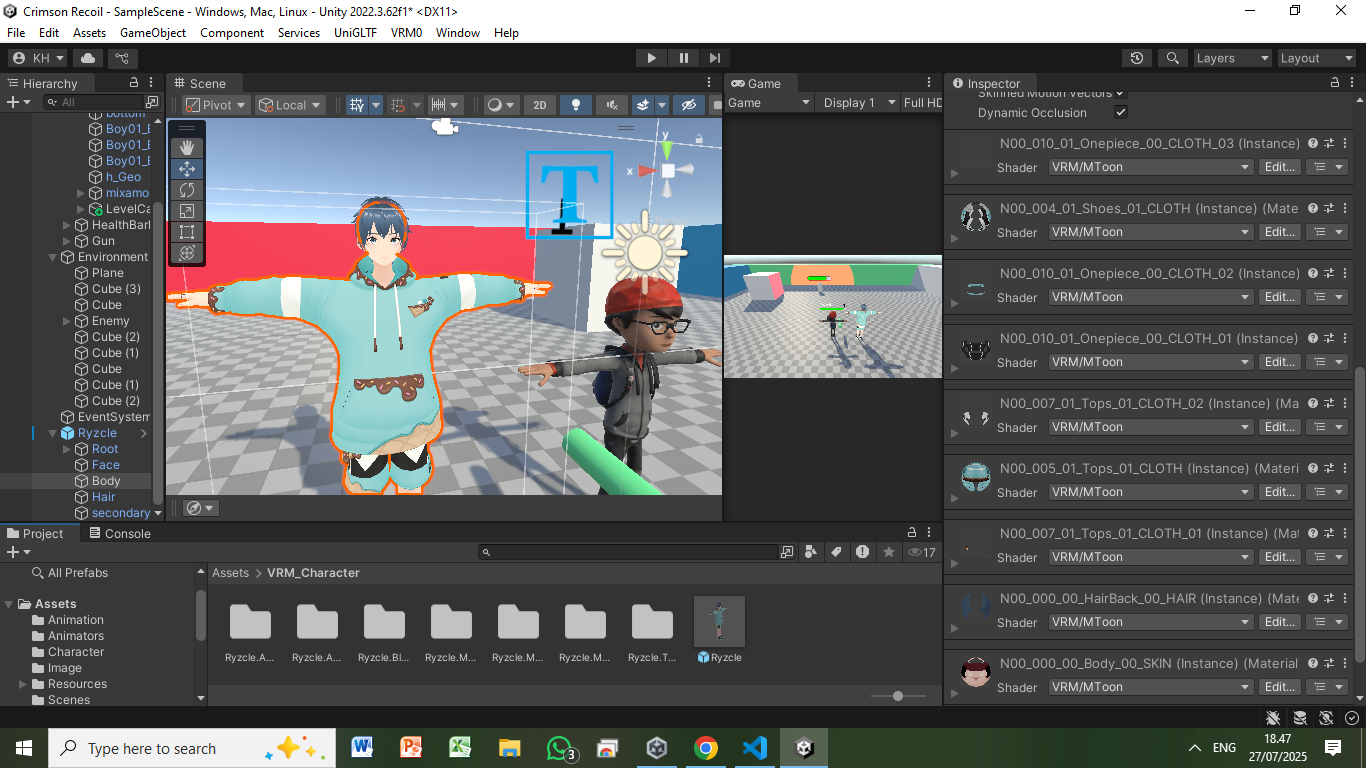Open the Layers dropdown
This screenshot has height=768, width=1366.
pyautogui.click(x=1231, y=58)
